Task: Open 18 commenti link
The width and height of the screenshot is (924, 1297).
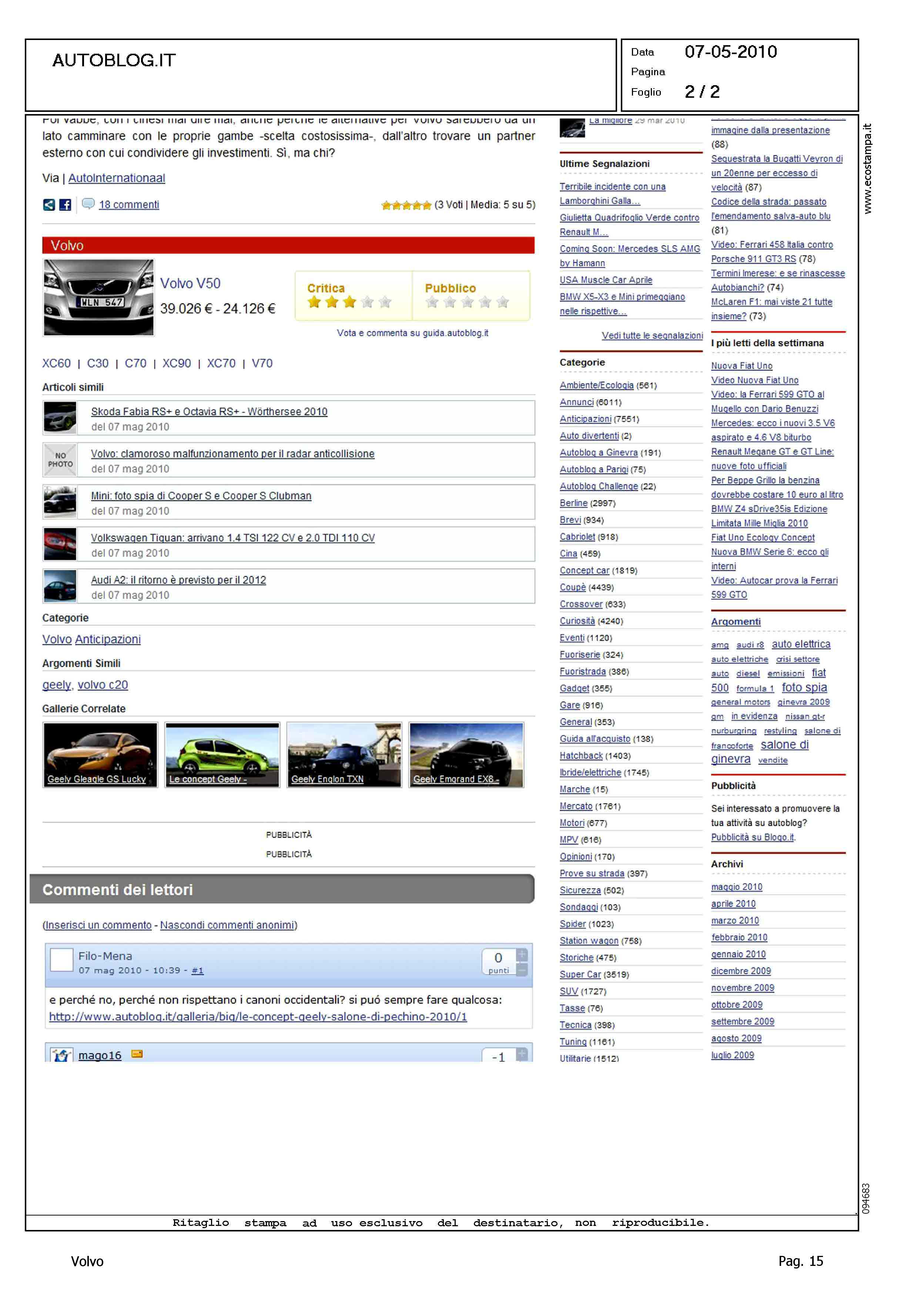Action: [129, 205]
